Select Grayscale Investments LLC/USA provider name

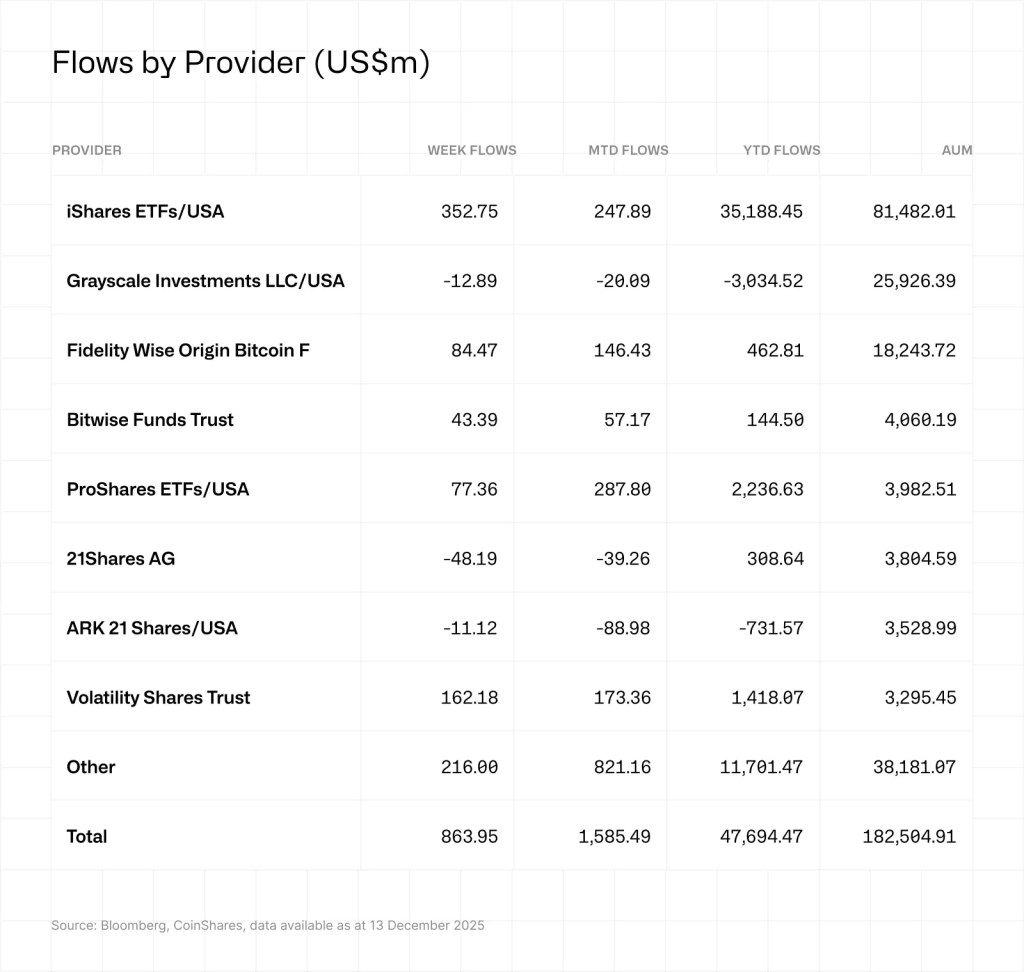(205, 281)
